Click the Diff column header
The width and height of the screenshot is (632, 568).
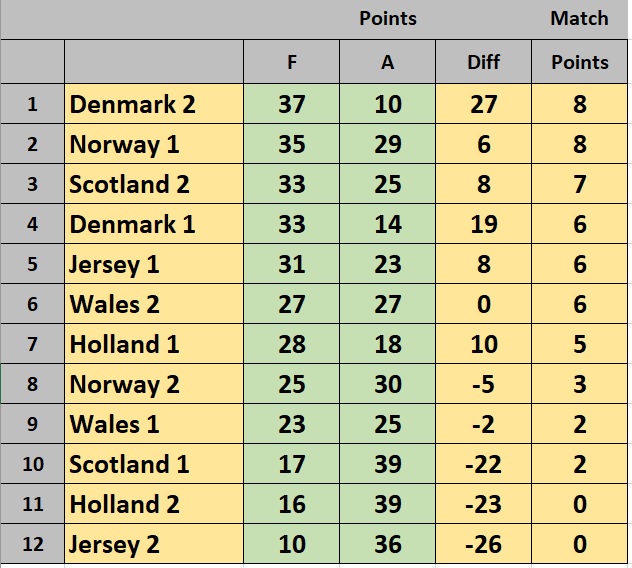tap(483, 62)
